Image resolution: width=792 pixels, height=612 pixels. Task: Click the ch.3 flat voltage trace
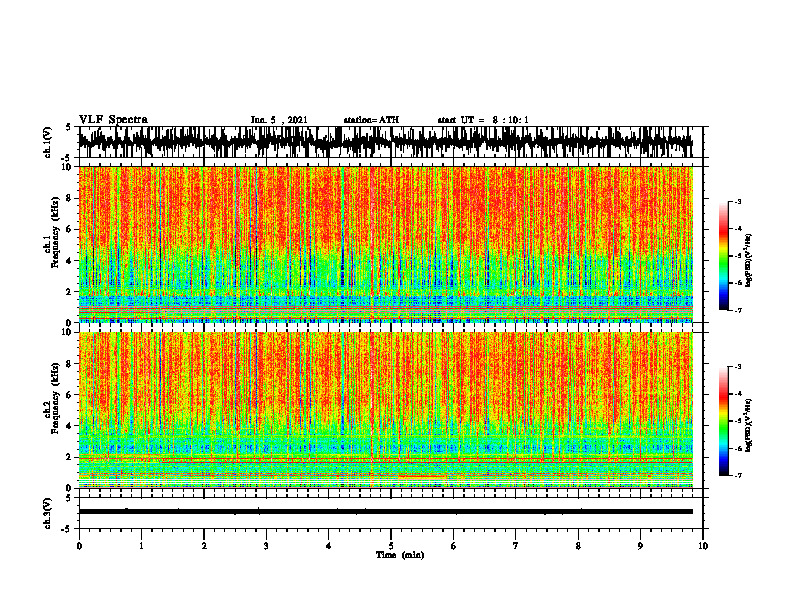click(x=386, y=512)
